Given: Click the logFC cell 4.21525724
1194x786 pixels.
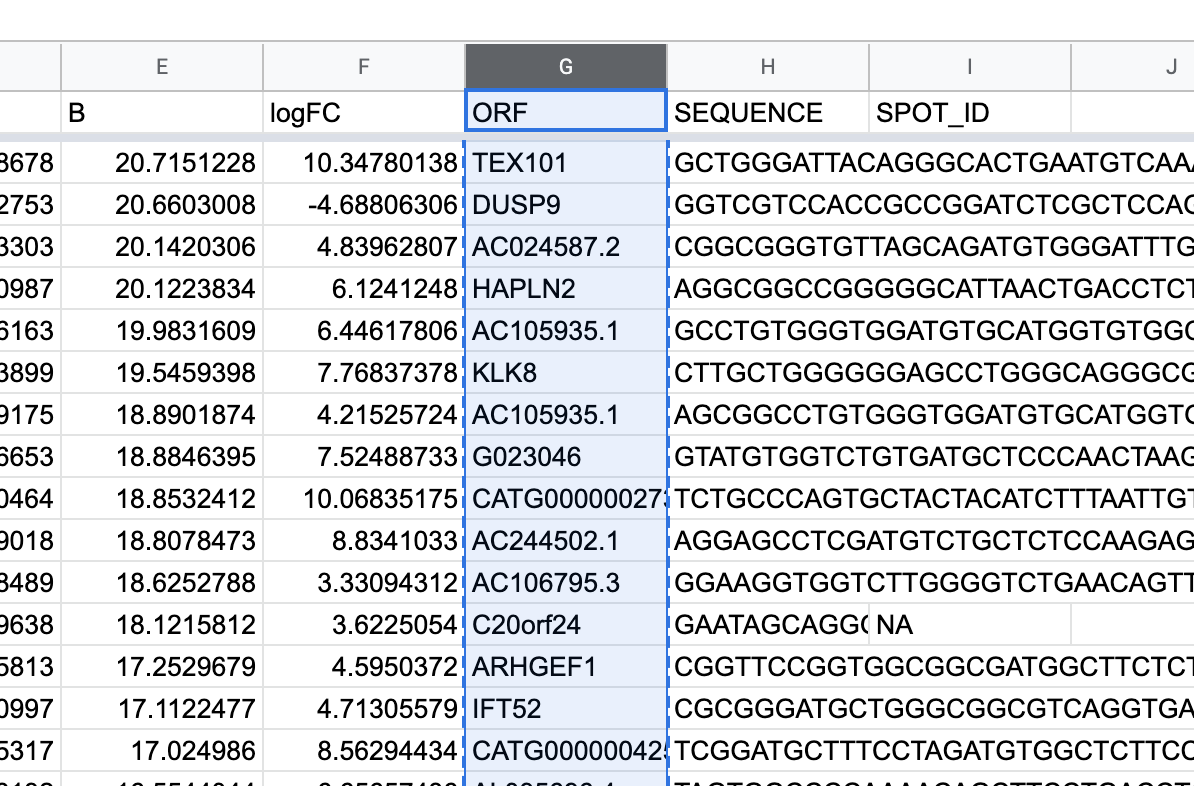Looking at the screenshot, I should click(x=364, y=414).
